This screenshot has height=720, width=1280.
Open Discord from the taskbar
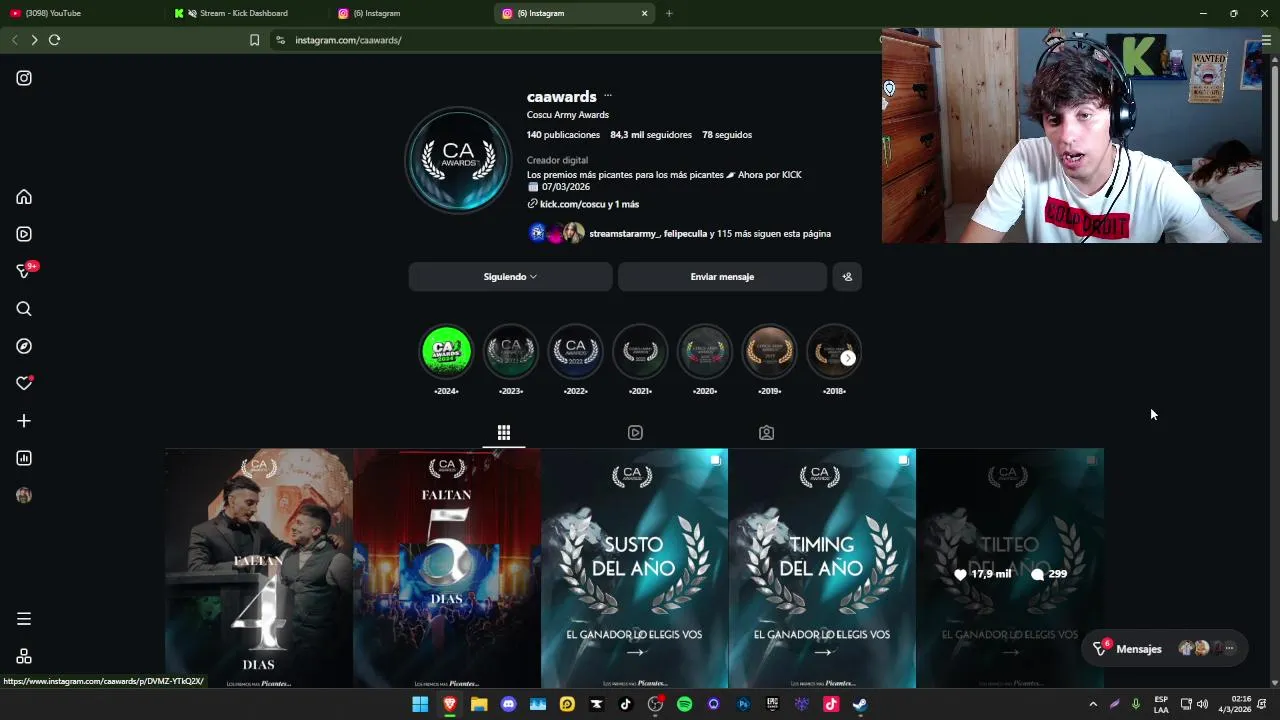pos(508,704)
